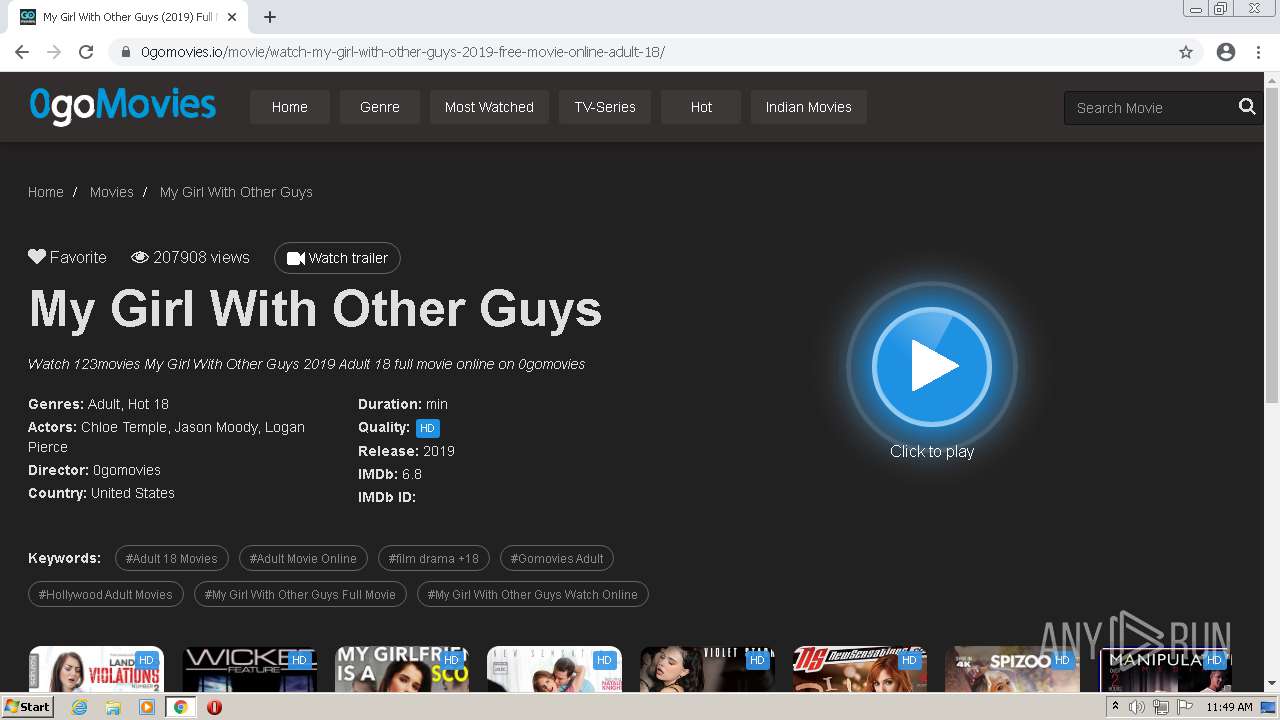Open the Indian Movies nav item
The image size is (1280, 720).
[808, 107]
